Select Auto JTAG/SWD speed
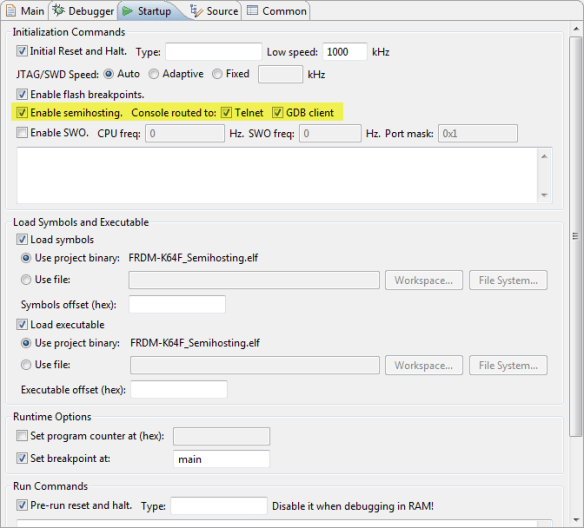The image size is (584, 528). tap(108, 74)
